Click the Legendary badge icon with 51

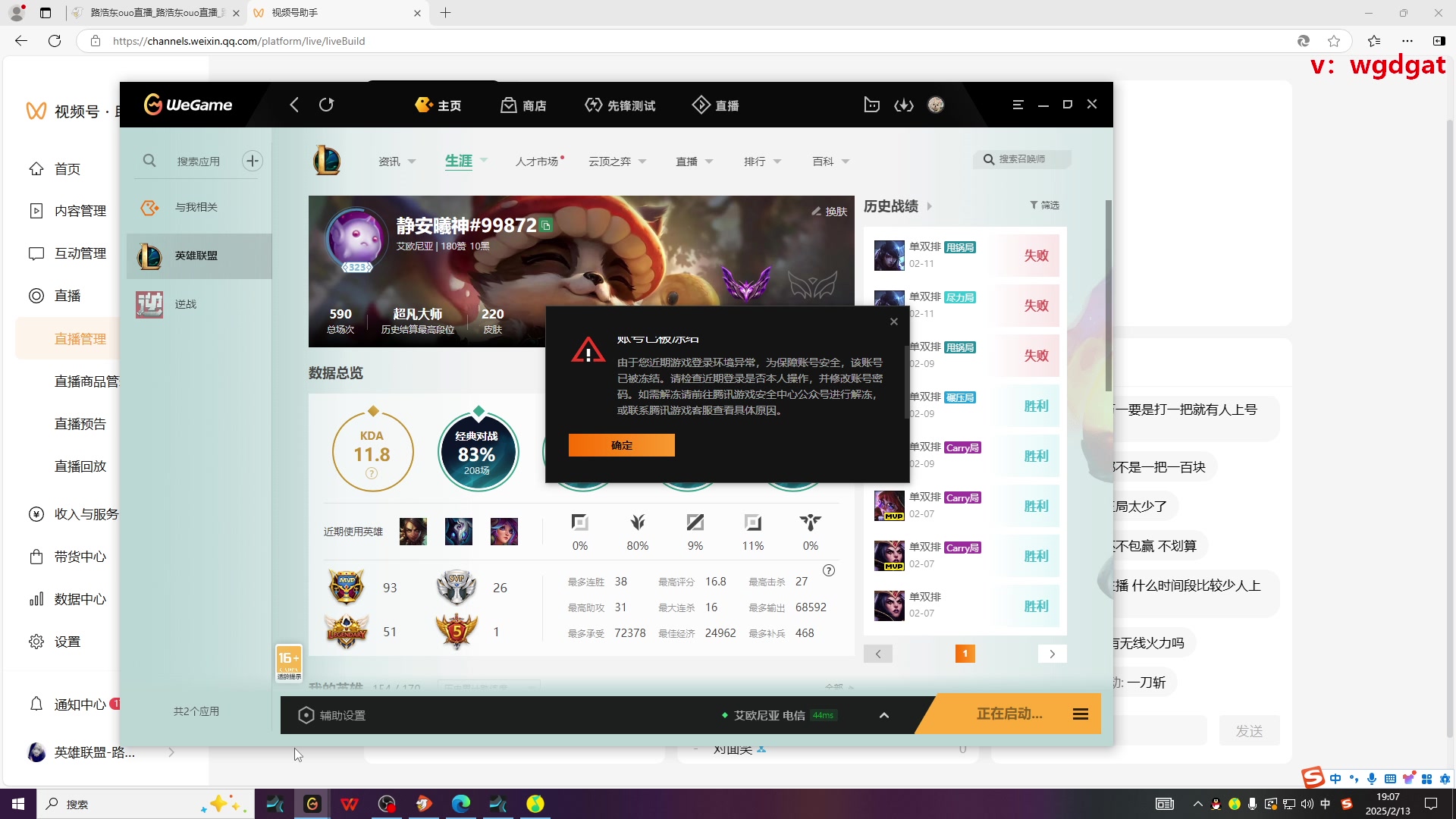coord(347,631)
